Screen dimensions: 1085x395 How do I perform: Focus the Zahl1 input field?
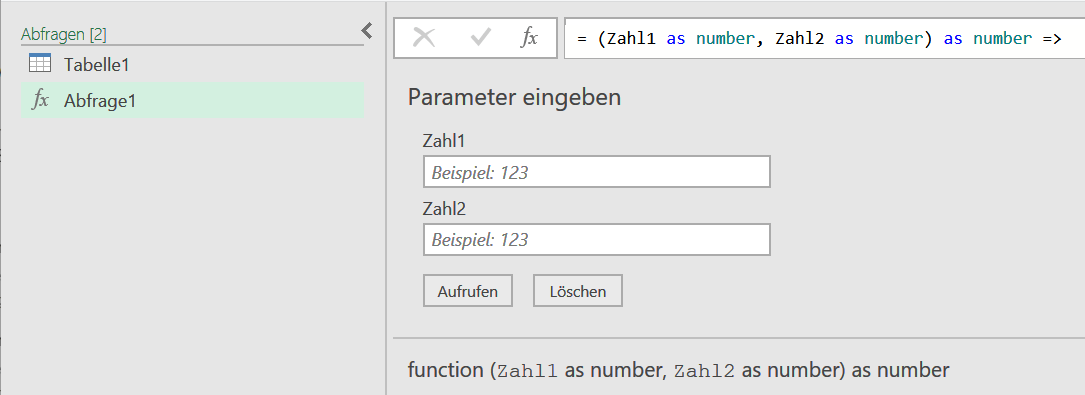[596, 172]
